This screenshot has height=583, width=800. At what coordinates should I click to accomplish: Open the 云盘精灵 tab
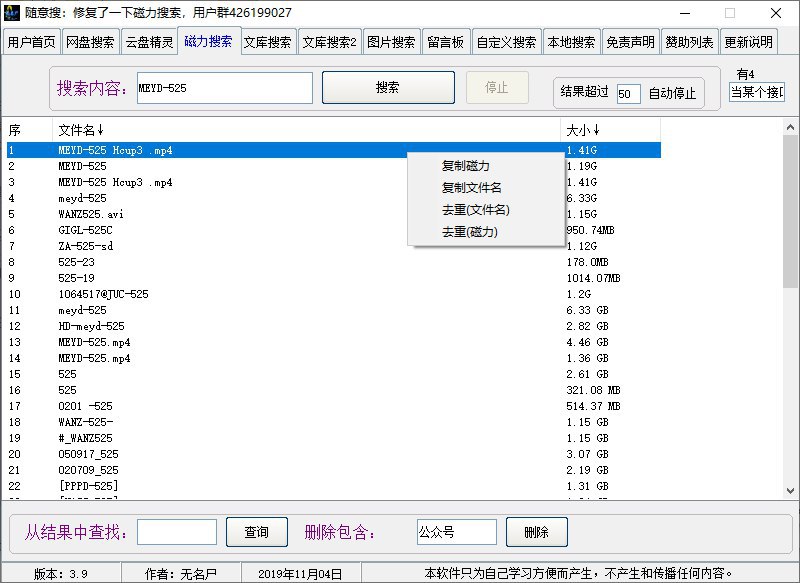[x=149, y=42]
